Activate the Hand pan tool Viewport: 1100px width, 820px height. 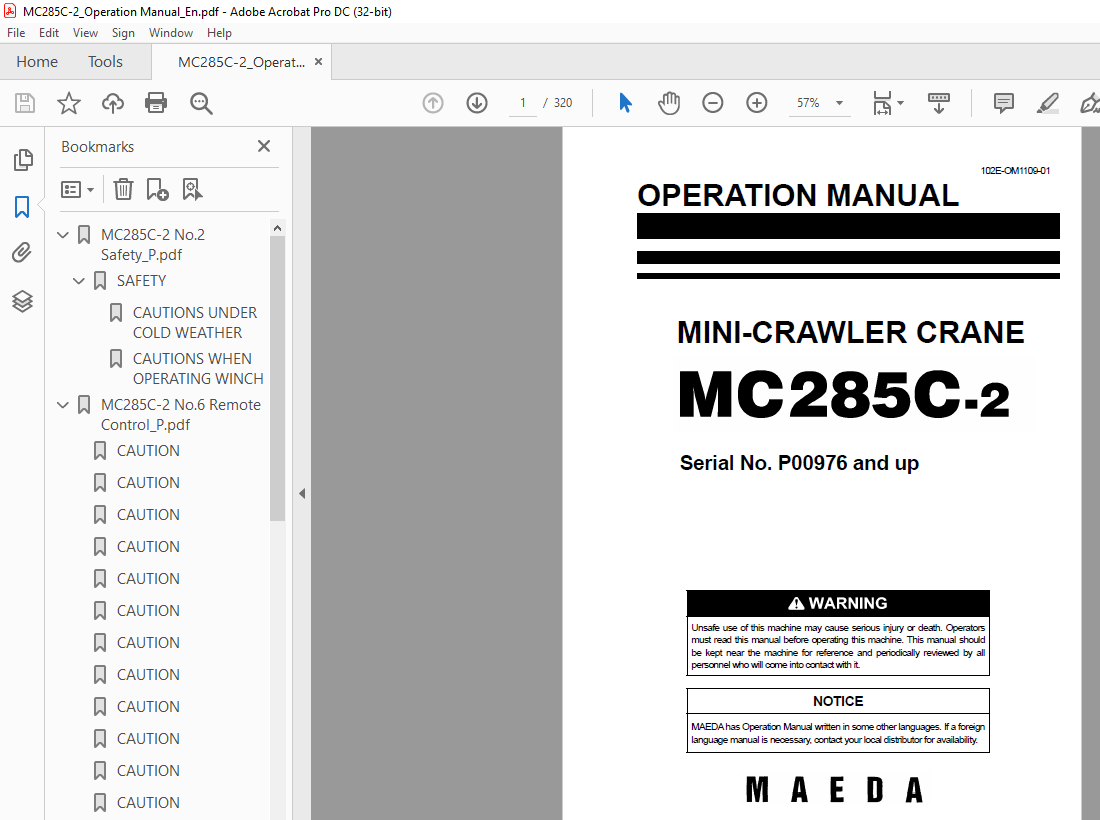[x=669, y=103]
